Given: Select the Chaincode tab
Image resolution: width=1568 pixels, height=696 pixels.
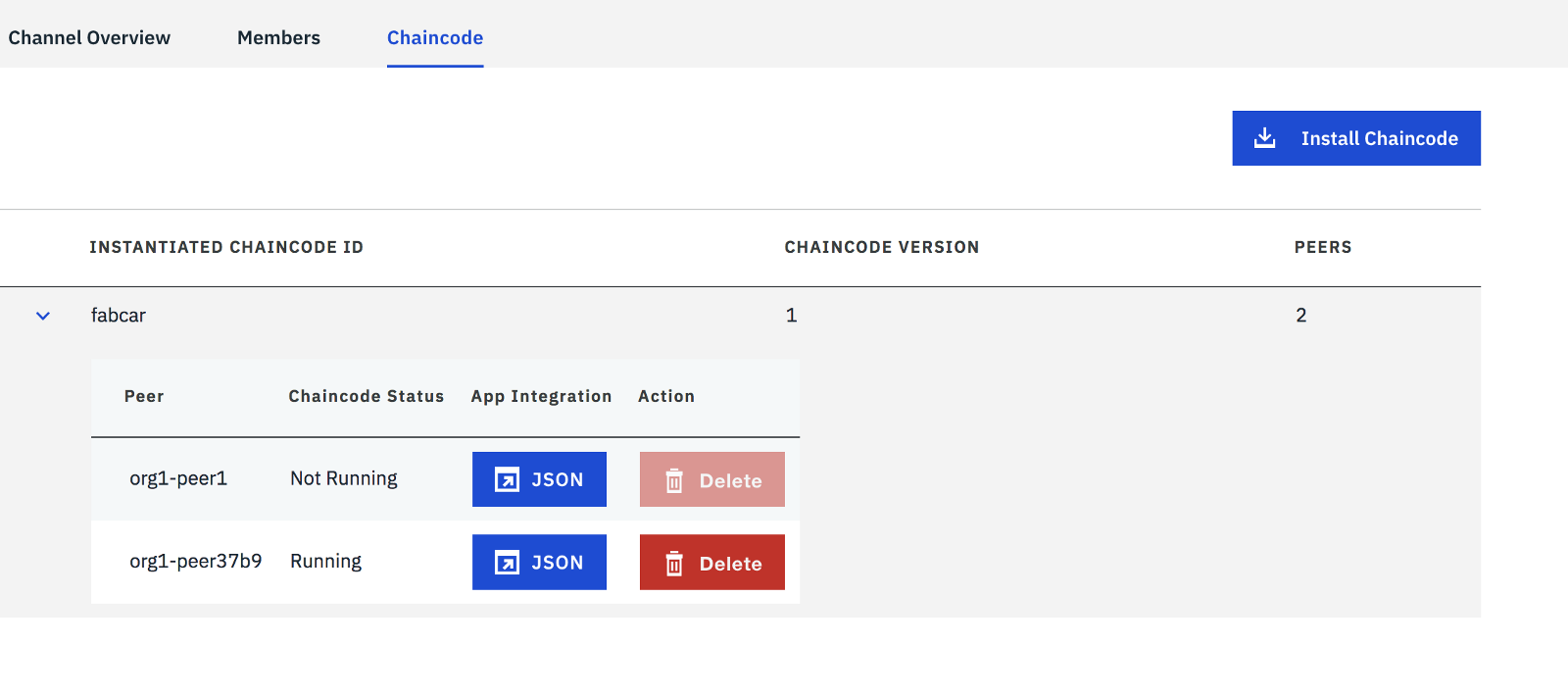Looking at the screenshot, I should (435, 37).
